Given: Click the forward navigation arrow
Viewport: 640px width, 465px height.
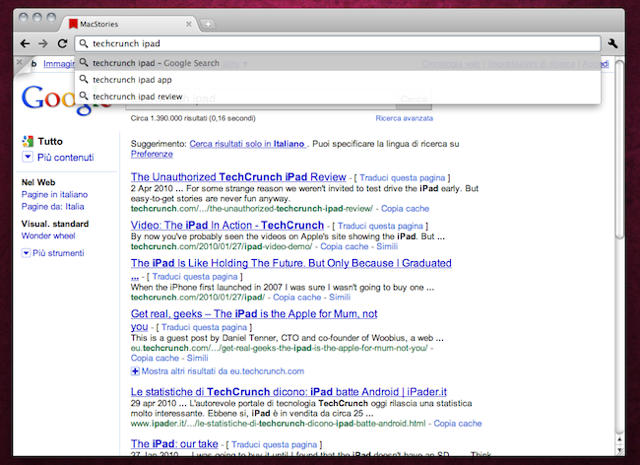Looking at the screenshot, I should click(x=44, y=44).
